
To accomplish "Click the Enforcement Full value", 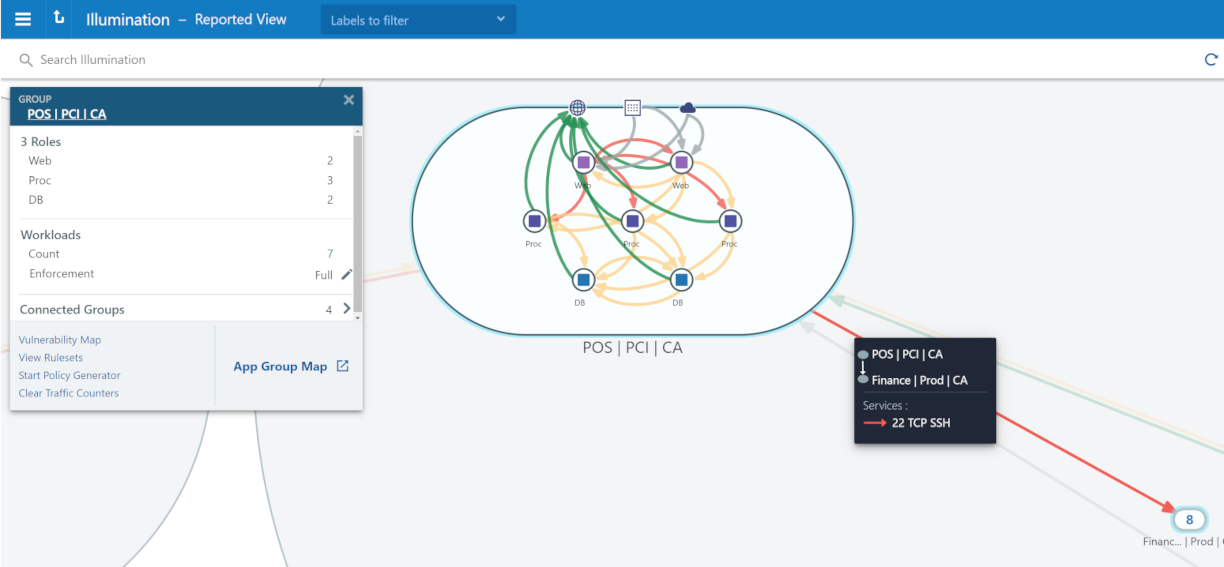I will coord(324,275).
